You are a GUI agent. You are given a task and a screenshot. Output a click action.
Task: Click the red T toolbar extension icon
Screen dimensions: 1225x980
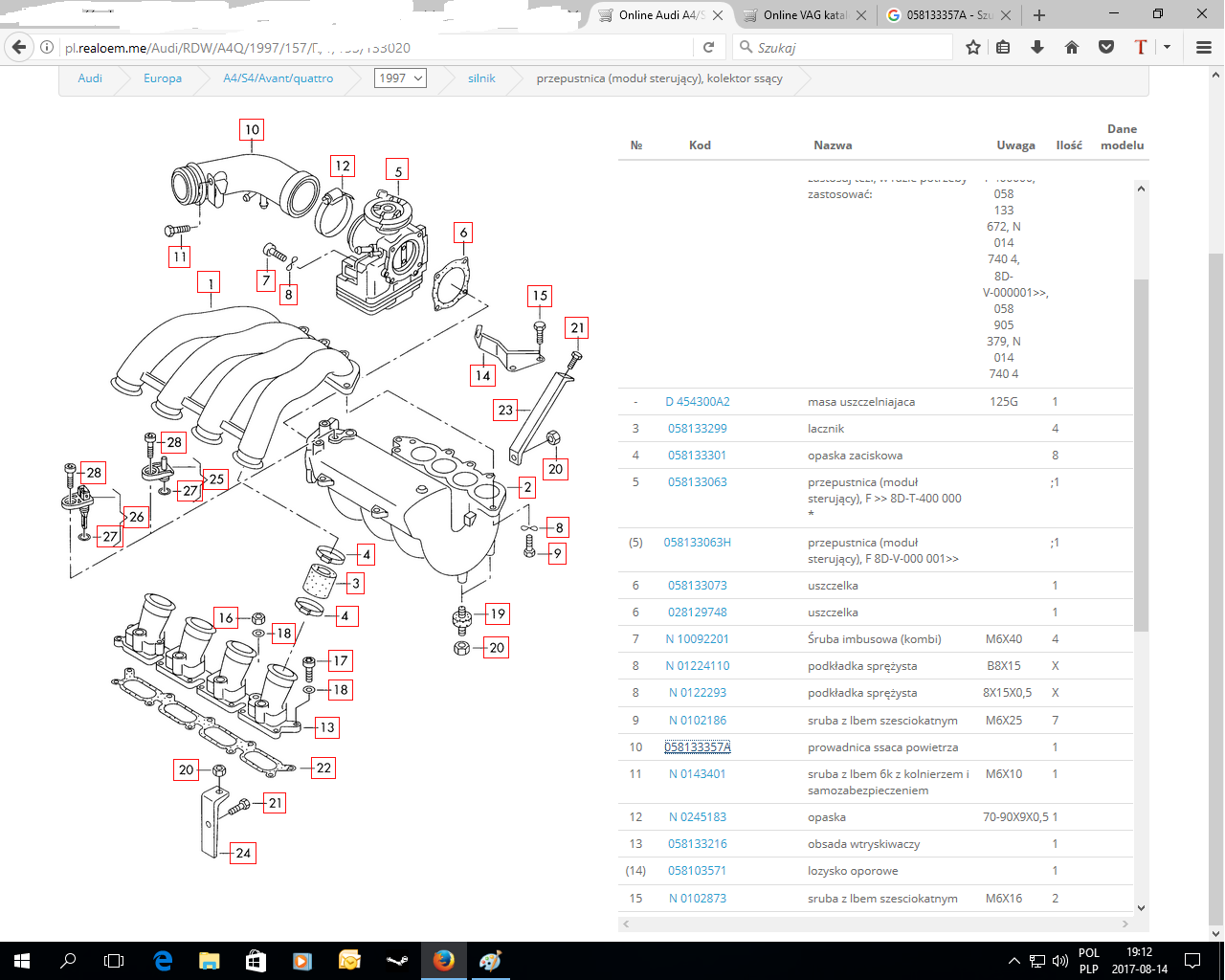pyautogui.click(x=1140, y=47)
